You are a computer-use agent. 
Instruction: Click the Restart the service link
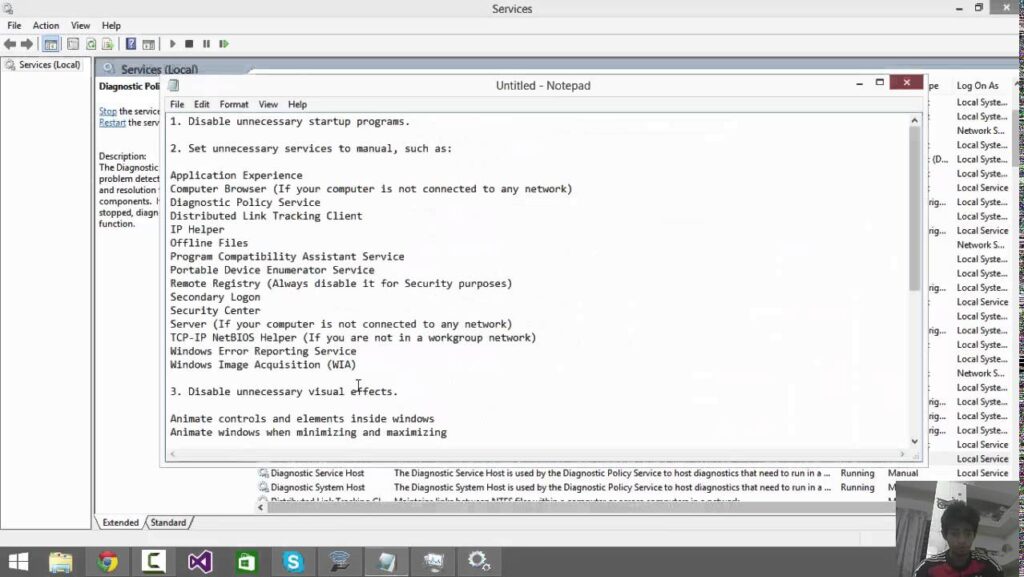point(112,122)
